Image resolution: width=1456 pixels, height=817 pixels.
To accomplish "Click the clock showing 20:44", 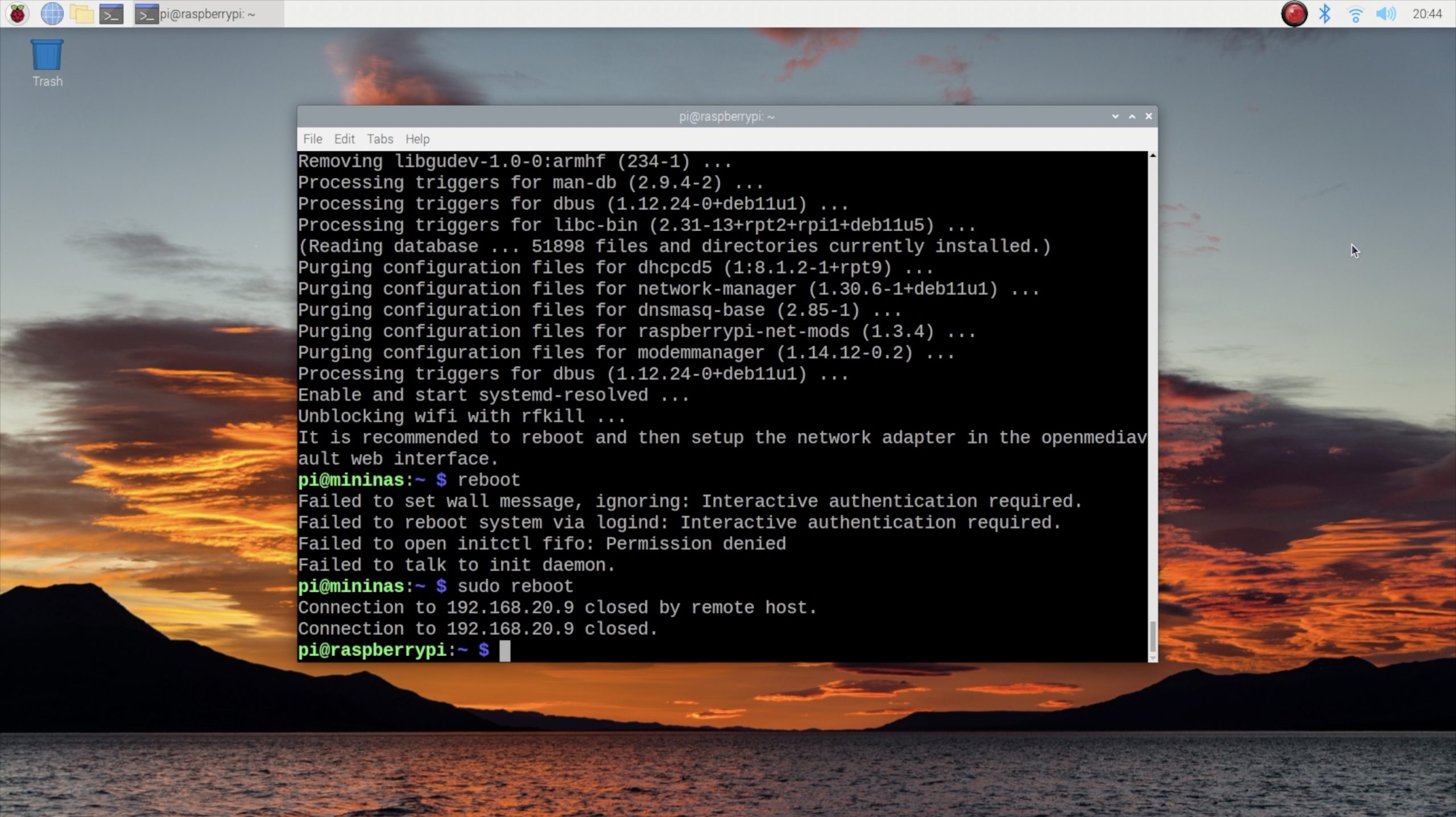I will point(1427,14).
